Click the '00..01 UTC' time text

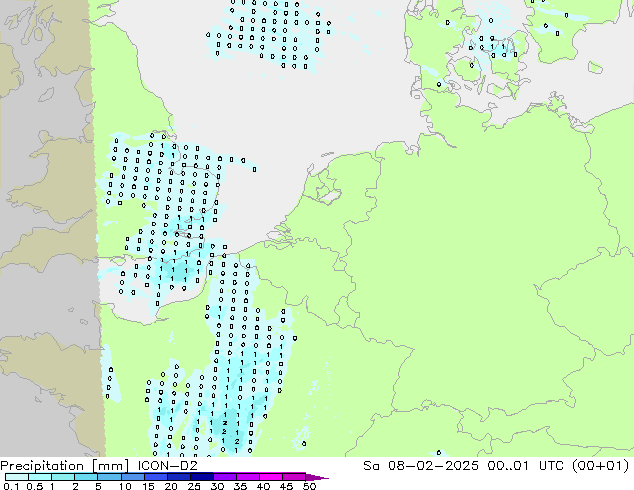527,466
